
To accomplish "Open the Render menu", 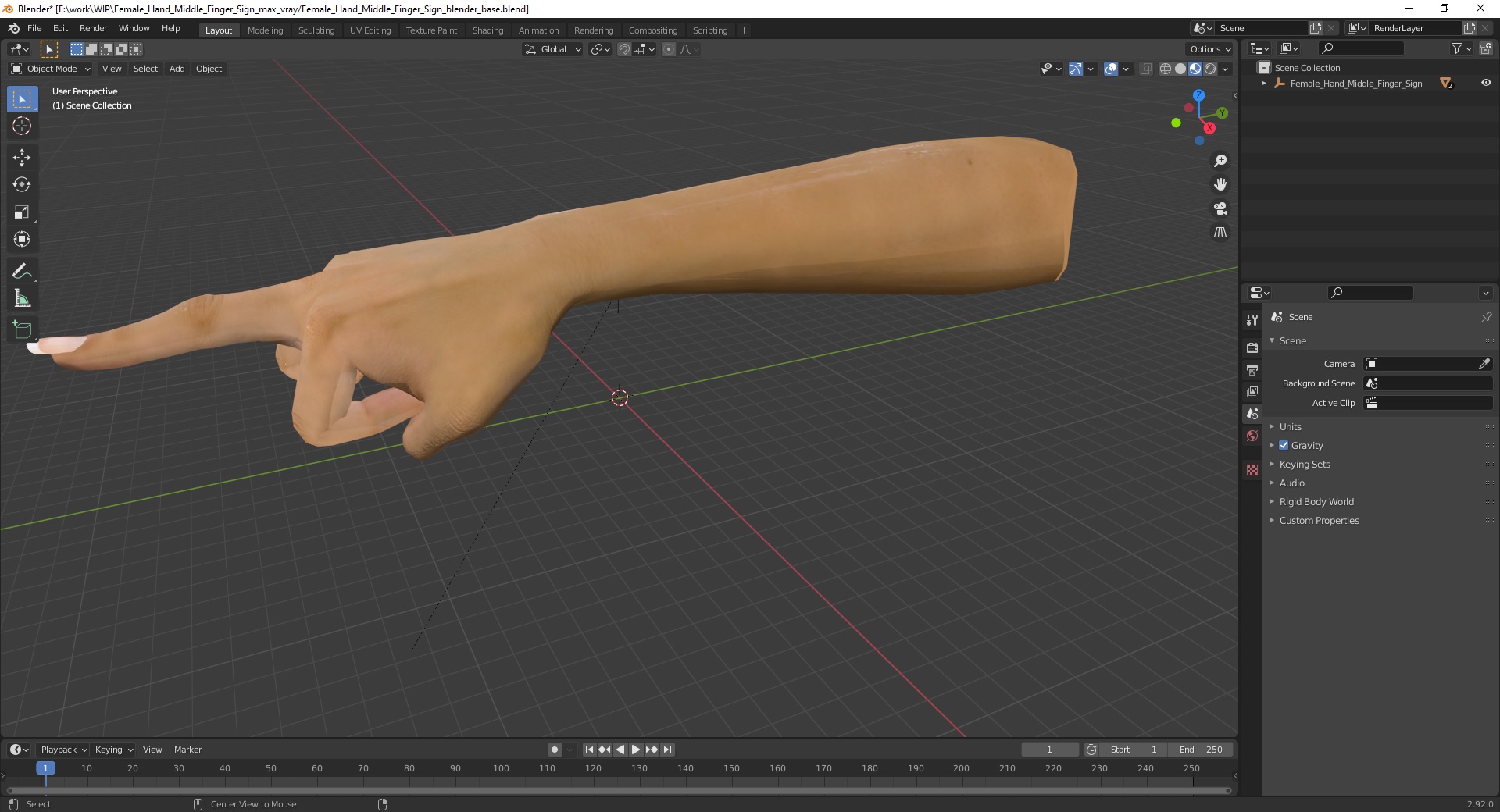I will tap(93, 28).
